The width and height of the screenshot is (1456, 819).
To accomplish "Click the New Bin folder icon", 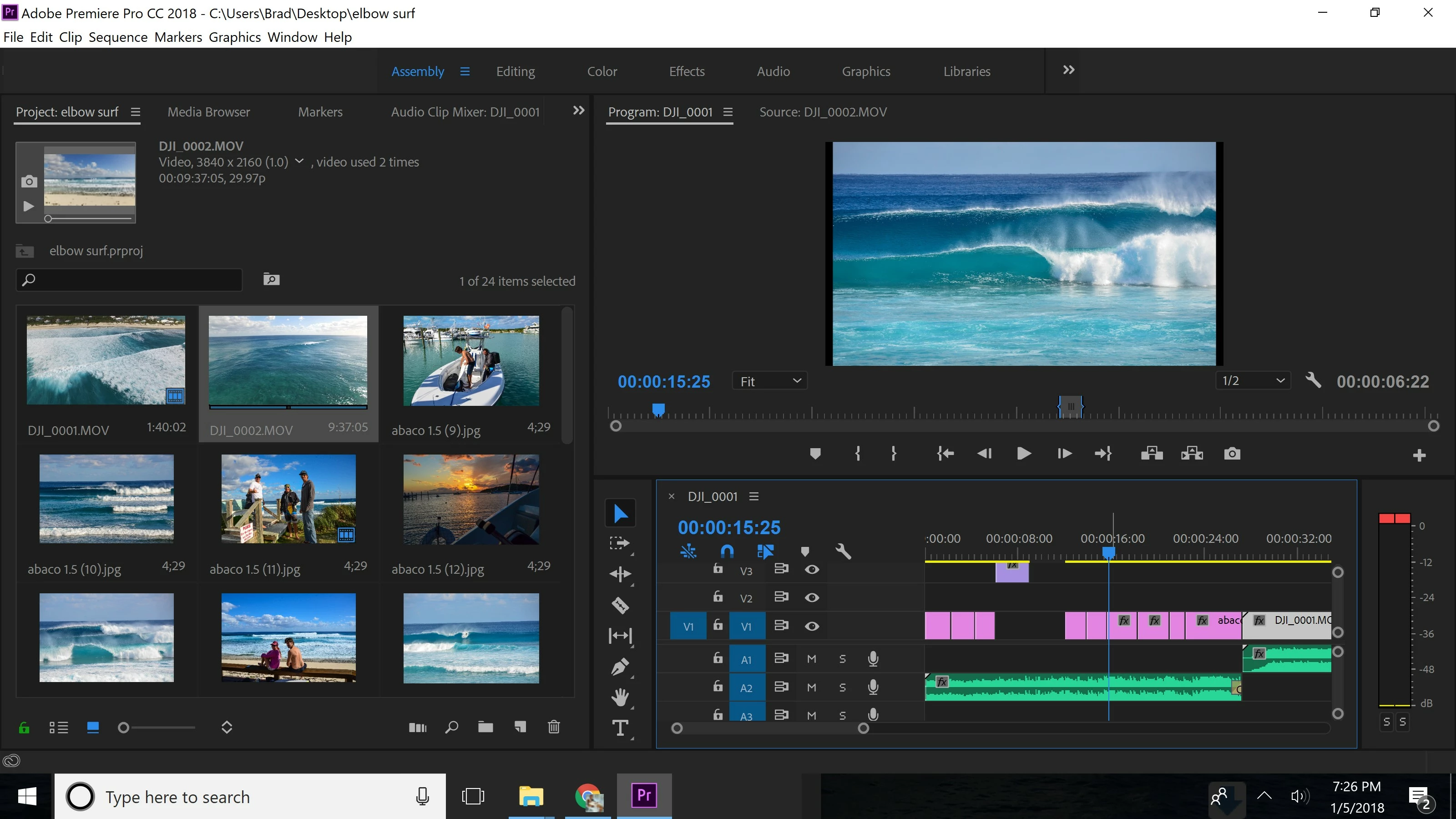I will point(485,727).
